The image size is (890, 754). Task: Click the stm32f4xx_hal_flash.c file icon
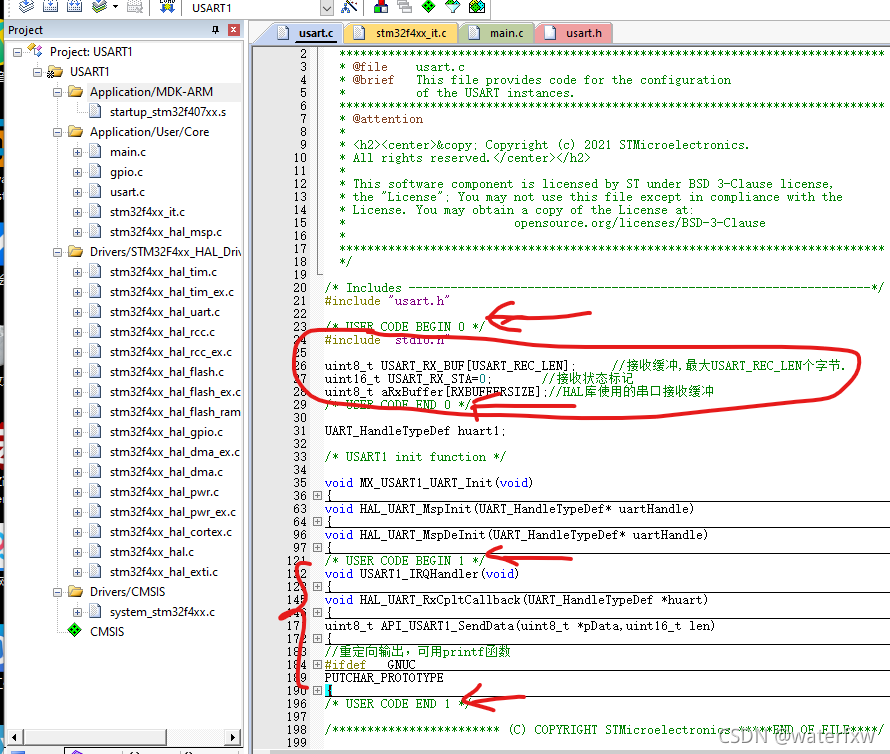tap(95, 372)
